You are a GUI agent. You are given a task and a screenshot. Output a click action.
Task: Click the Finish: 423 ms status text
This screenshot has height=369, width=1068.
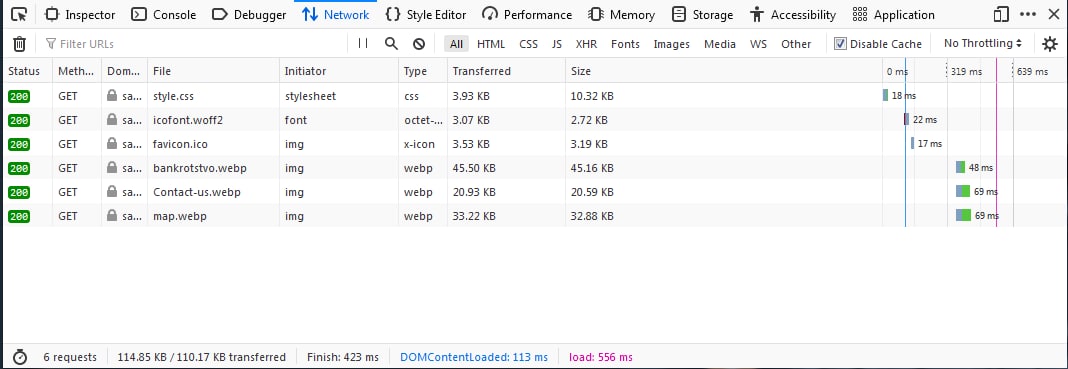click(343, 357)
